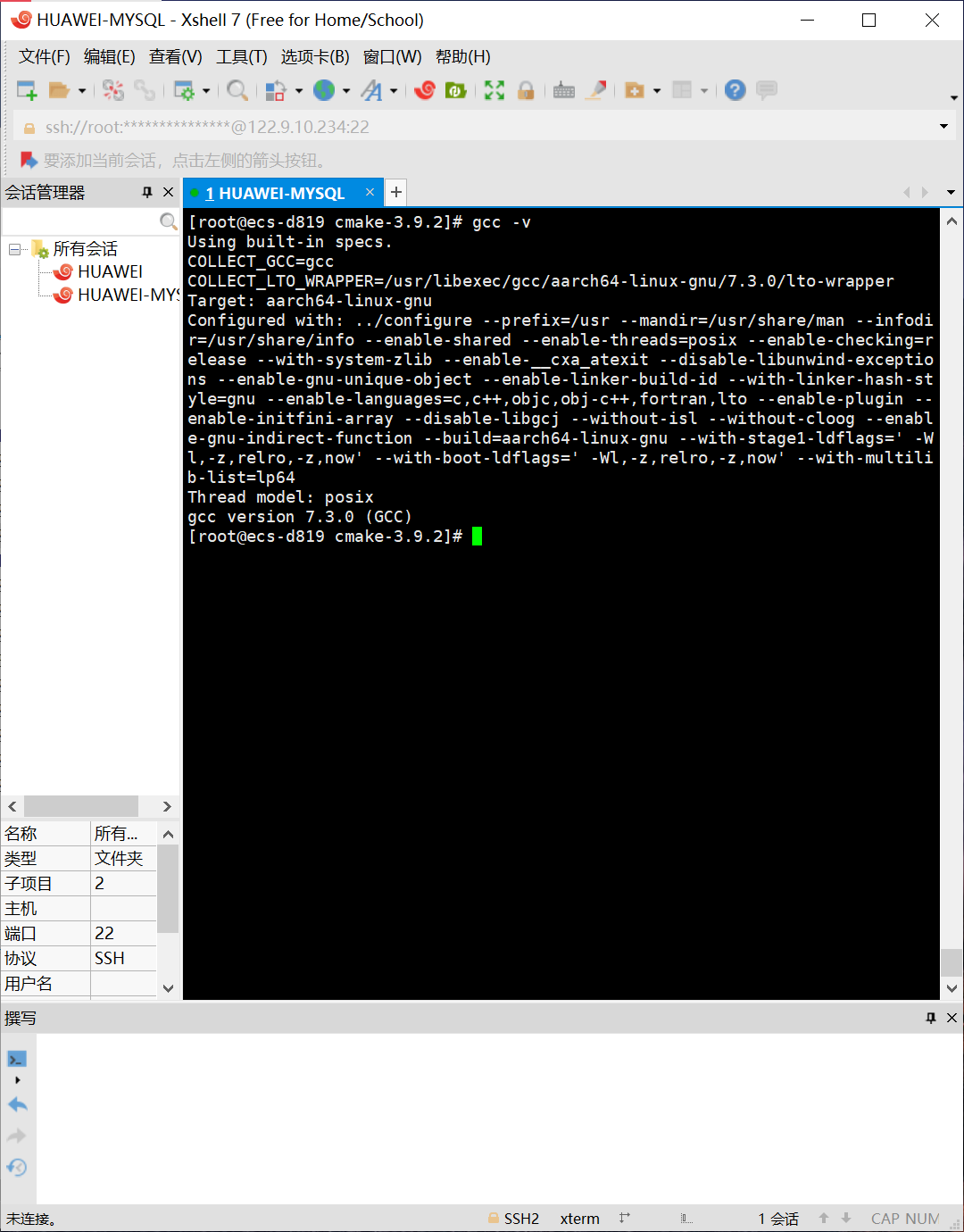Open the tab list dropdown arrow
This screenshot has height=1232, width=964.
(x=951, y=192)
